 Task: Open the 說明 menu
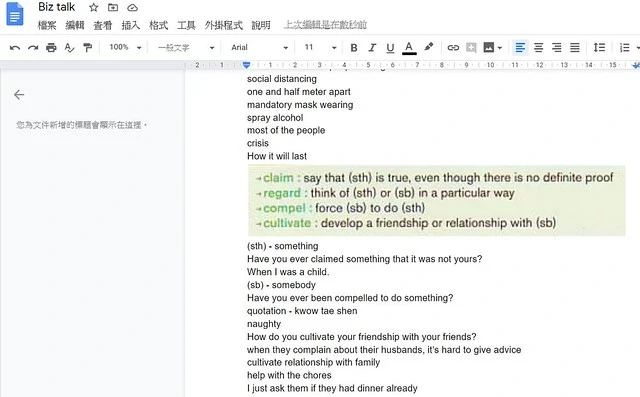(261, 25)
